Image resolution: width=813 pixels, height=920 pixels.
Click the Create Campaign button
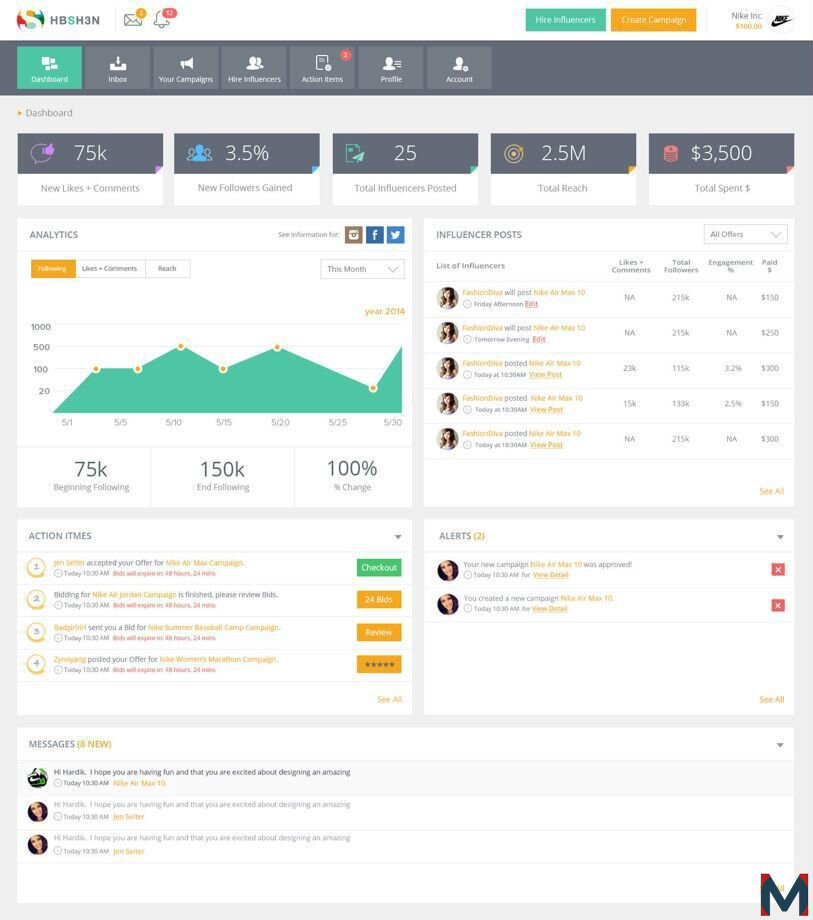click(x=653, y=20)
